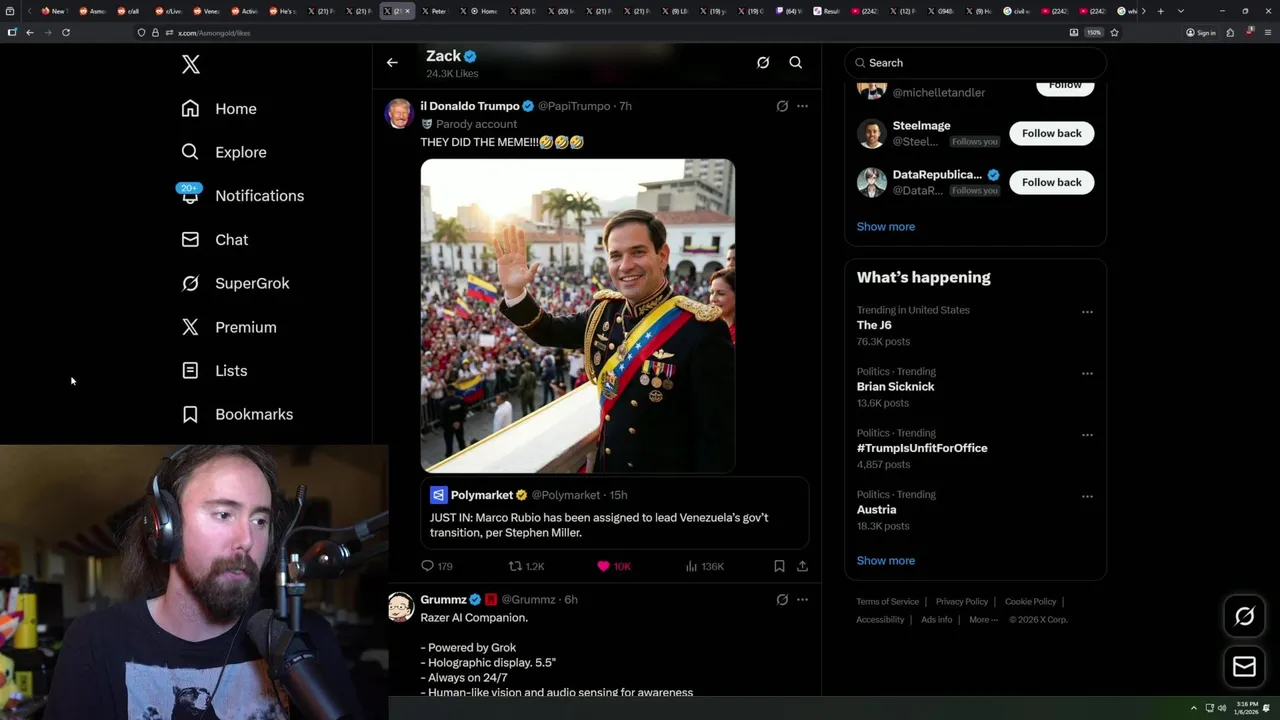Screen dimensions: 1280x720
Task: Unlike the post with 10K likes
Action: pos(603,566)
